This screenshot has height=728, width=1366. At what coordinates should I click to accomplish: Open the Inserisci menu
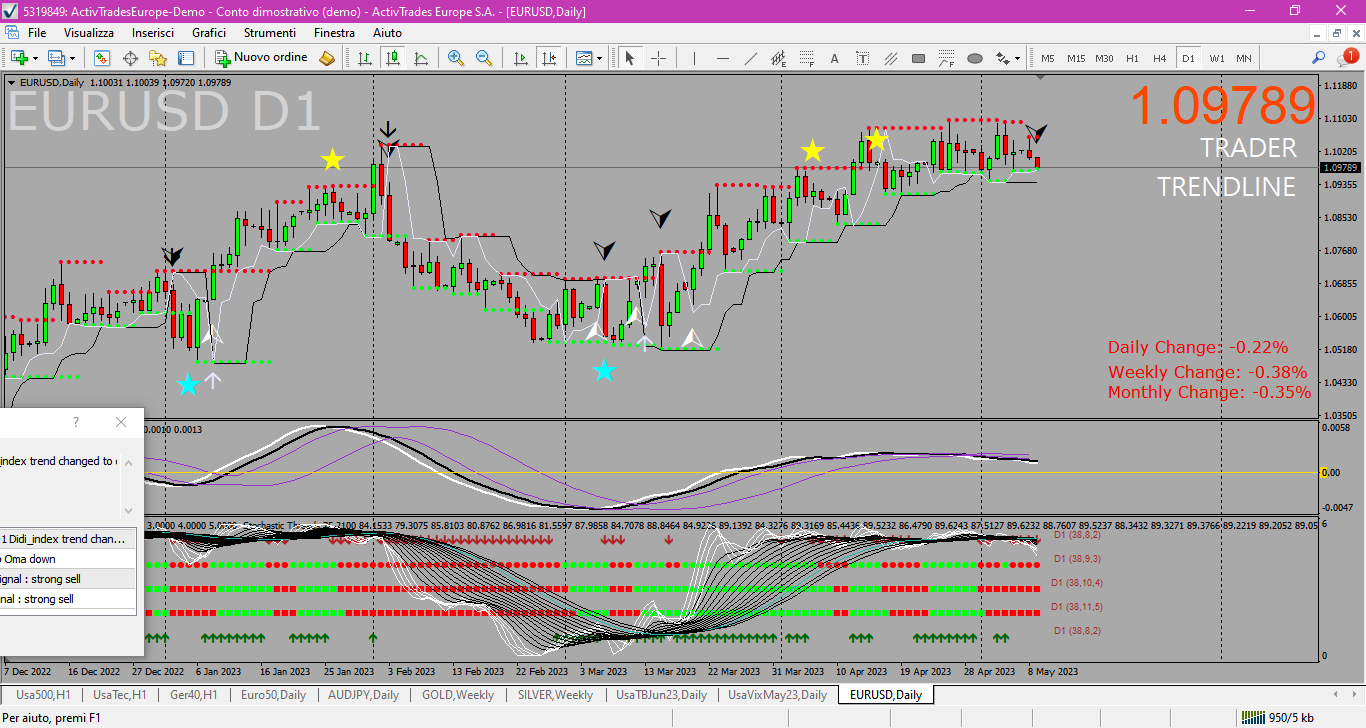[153, 33]
